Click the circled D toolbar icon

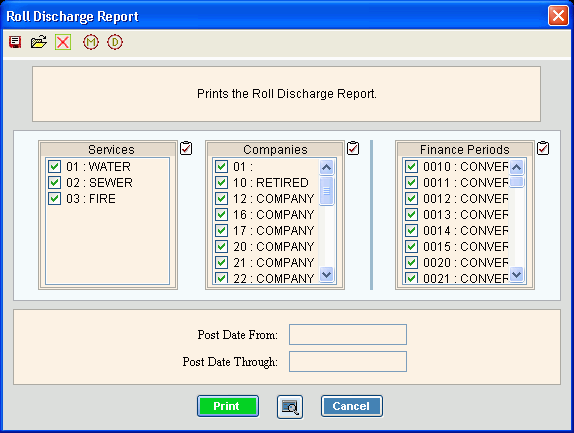(x=115, y=42)
